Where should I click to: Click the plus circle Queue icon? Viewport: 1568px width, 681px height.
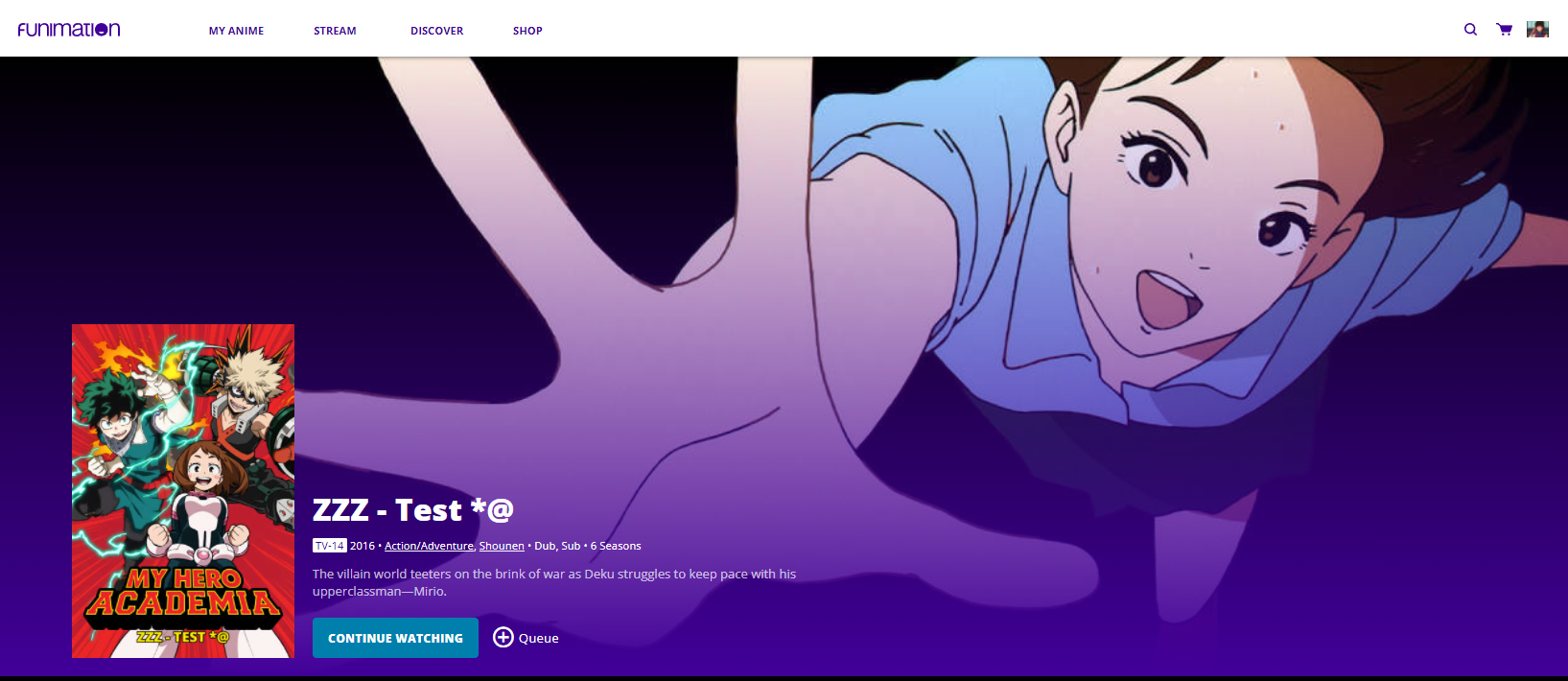503,637
